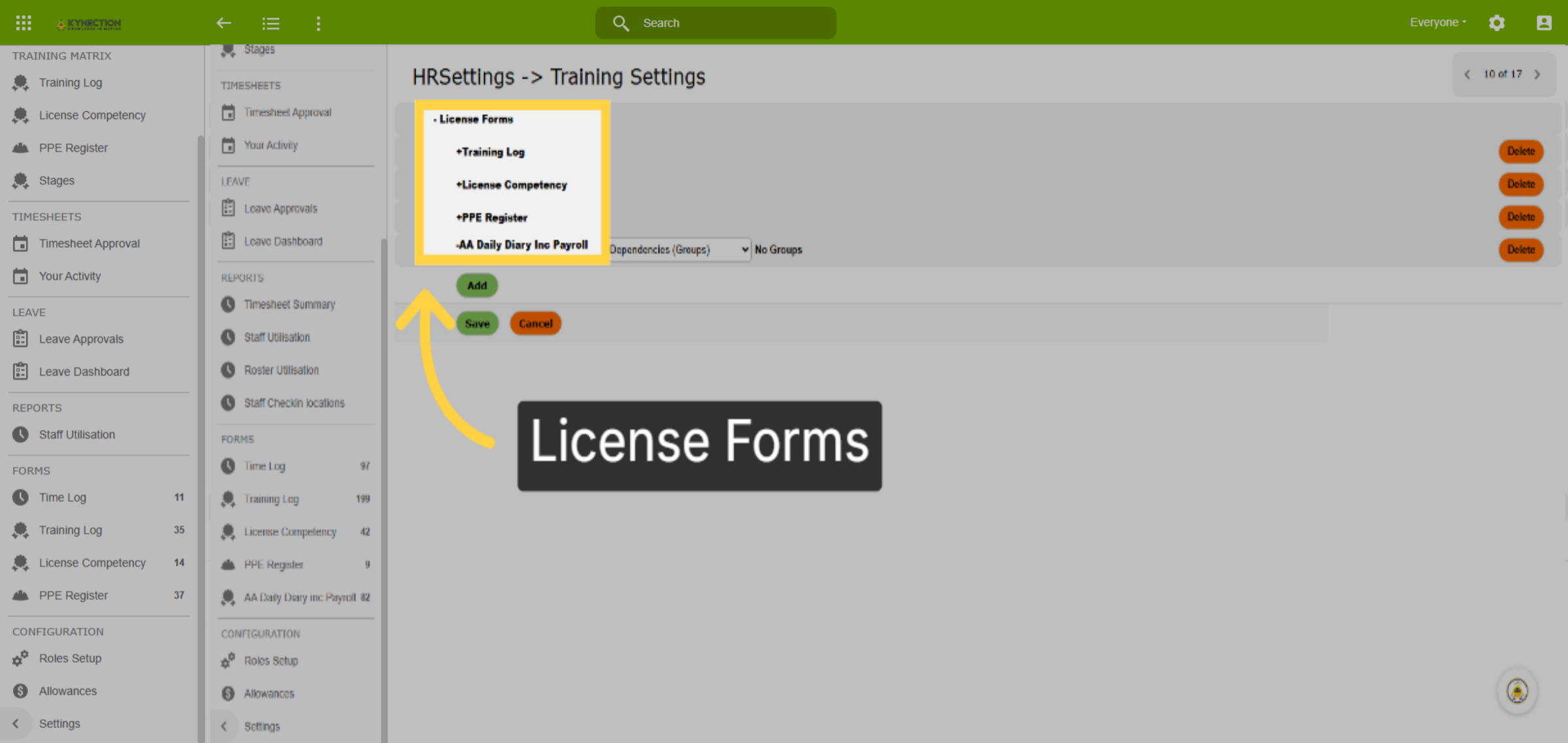Click the round assistant badge icon
Viewport: 1568px width, 743px height.
(1517, 690)
